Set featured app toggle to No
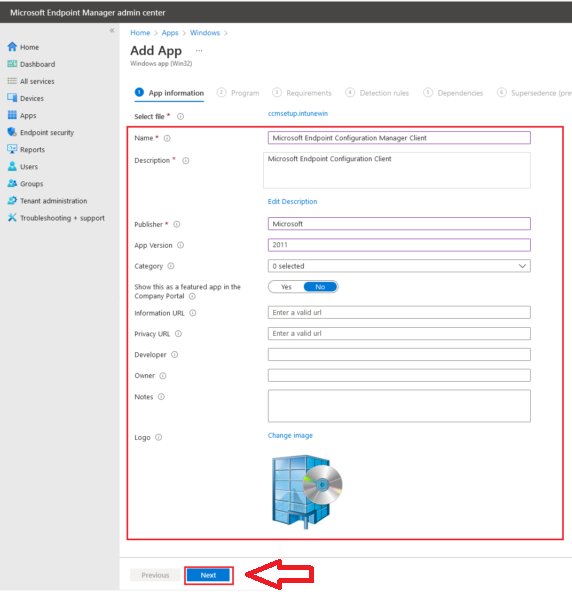The height and width of the screenshot is (599, 572). (320, 287)
